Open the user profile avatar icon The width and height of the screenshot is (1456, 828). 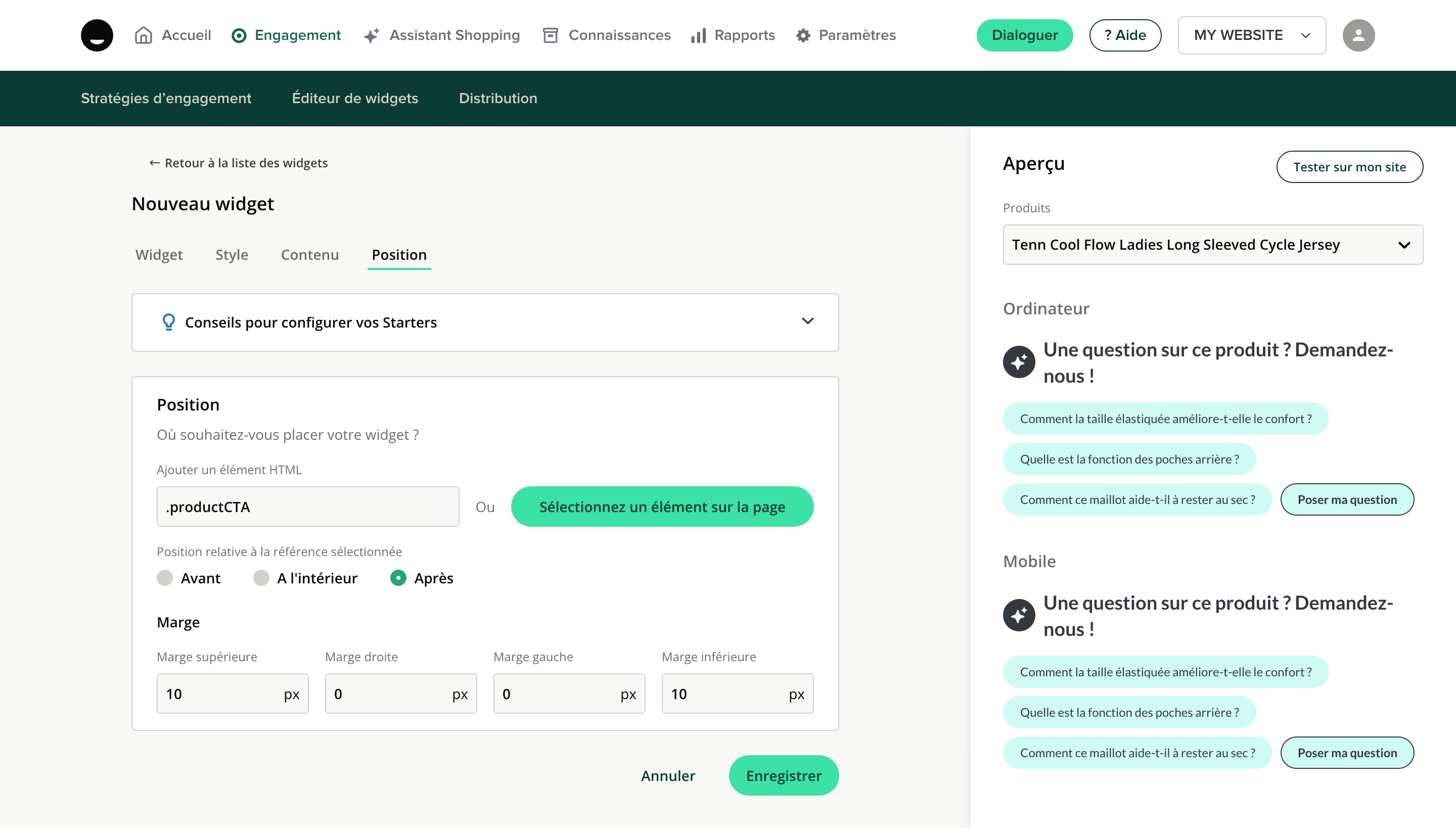point(1358,35)
